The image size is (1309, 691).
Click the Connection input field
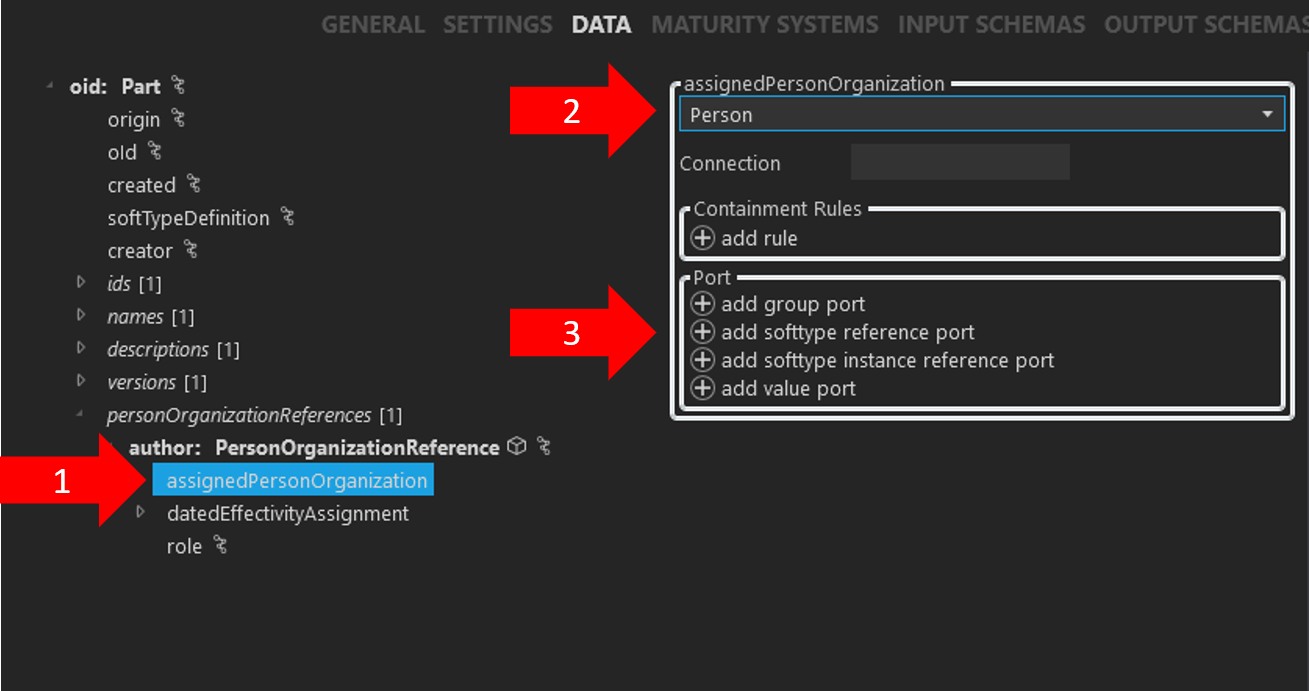(x=959, y=162)
